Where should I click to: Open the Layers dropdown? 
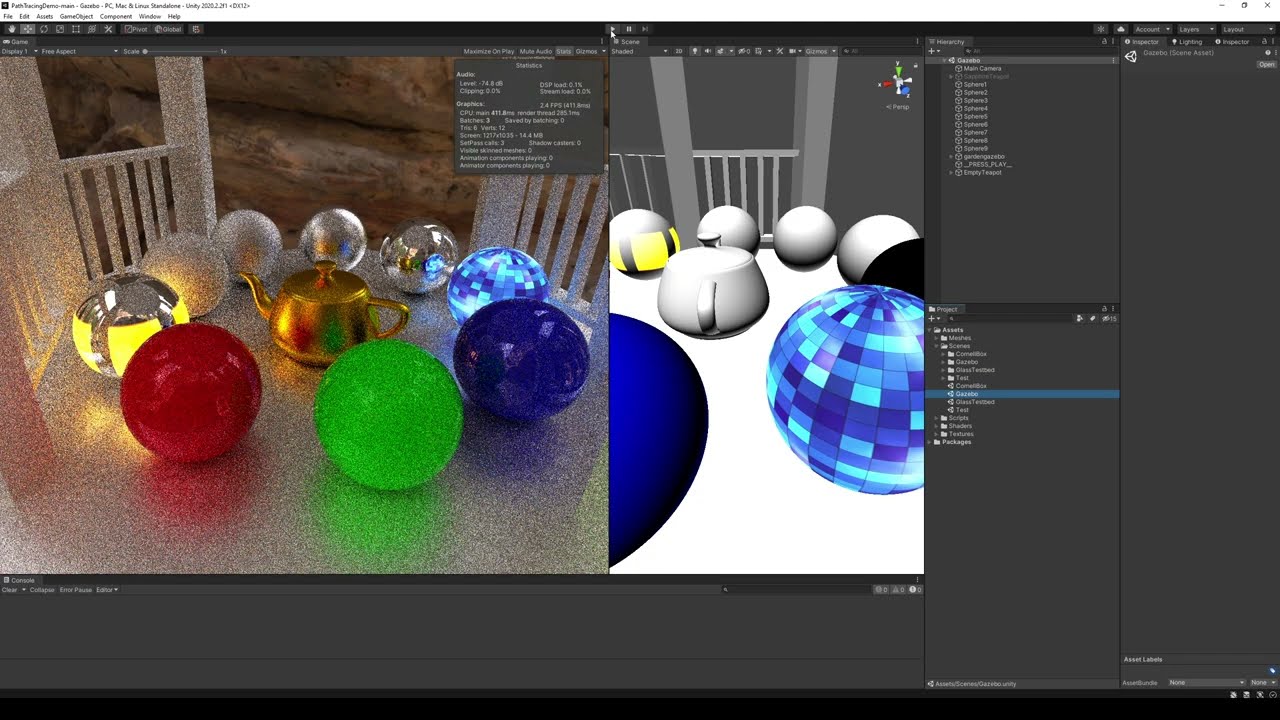pos(1195,29)
